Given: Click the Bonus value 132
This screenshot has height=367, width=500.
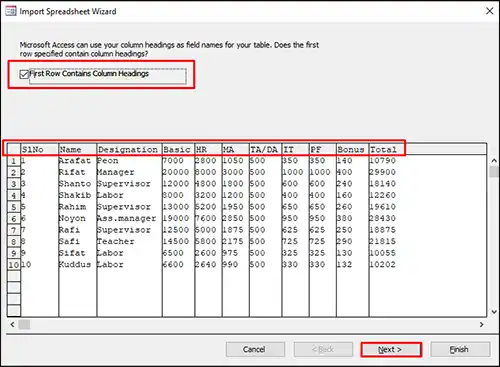Looking at the screenshot, I should pos(344,265).
